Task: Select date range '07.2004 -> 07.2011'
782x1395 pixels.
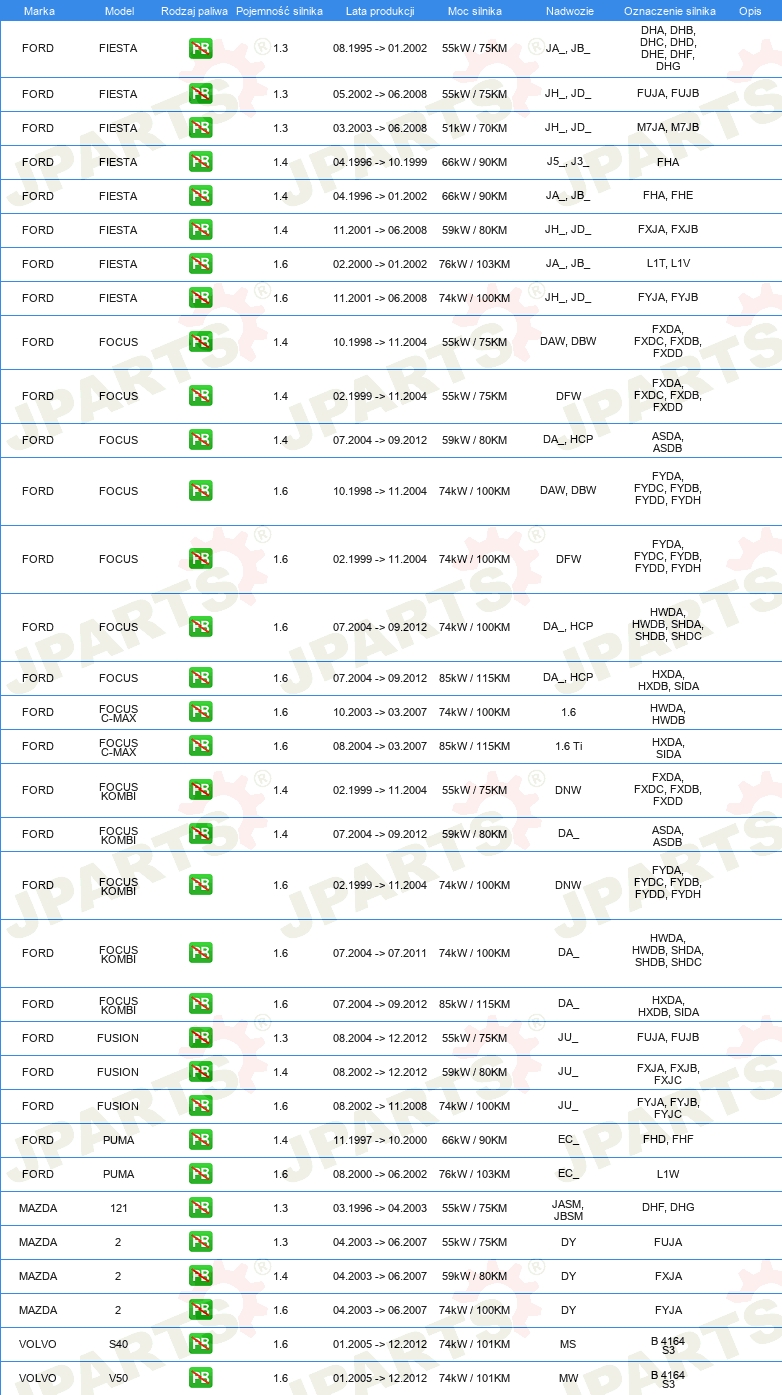Action: 380,953
